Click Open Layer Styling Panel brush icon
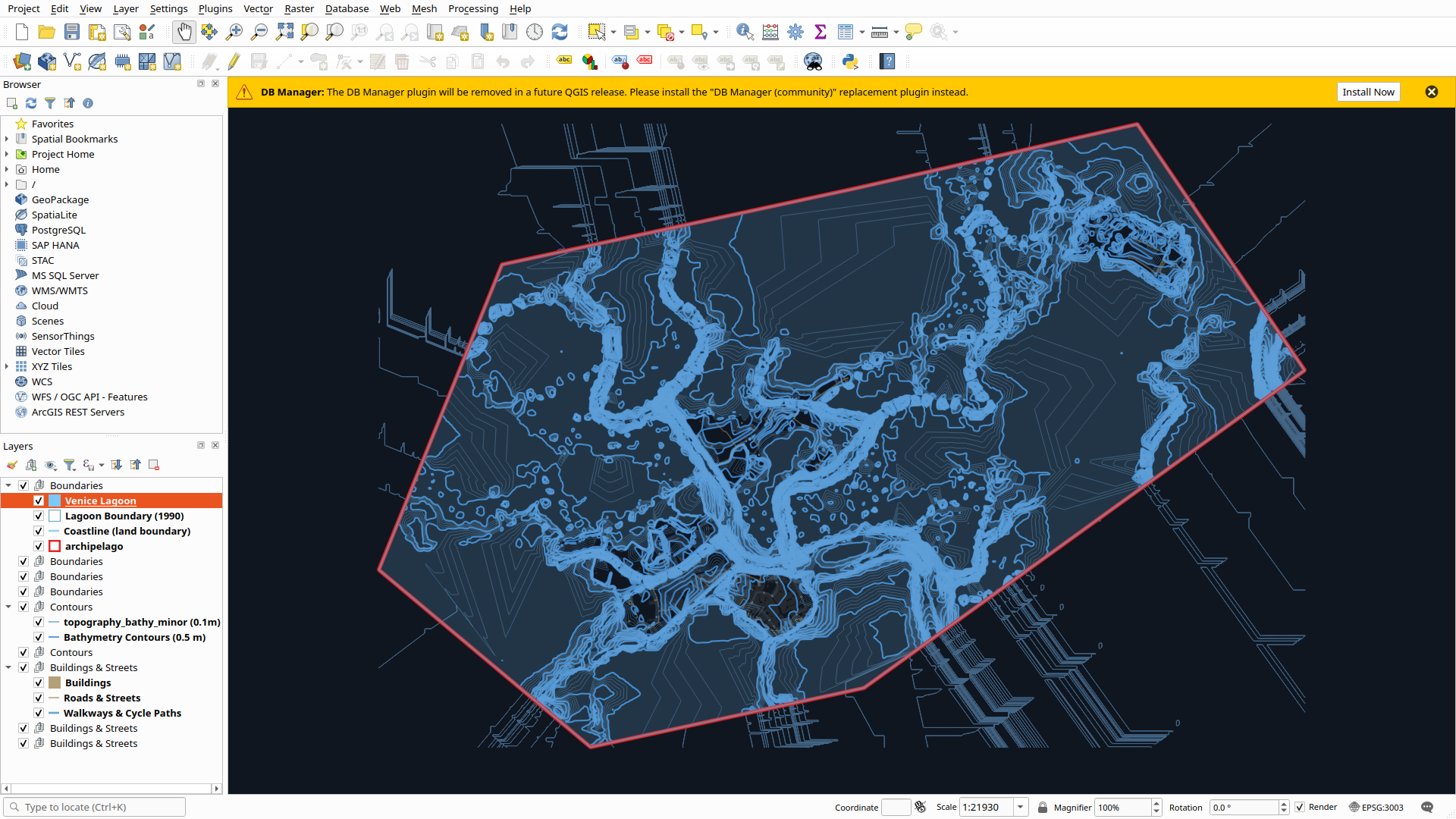The image size is (1456, 819). coord(12,465)
